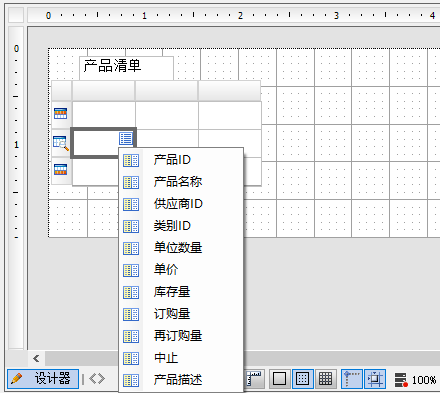Pick the 单价 field from the list
The width and height of the screenshot is (440, 393).
(x=181, y=270)
